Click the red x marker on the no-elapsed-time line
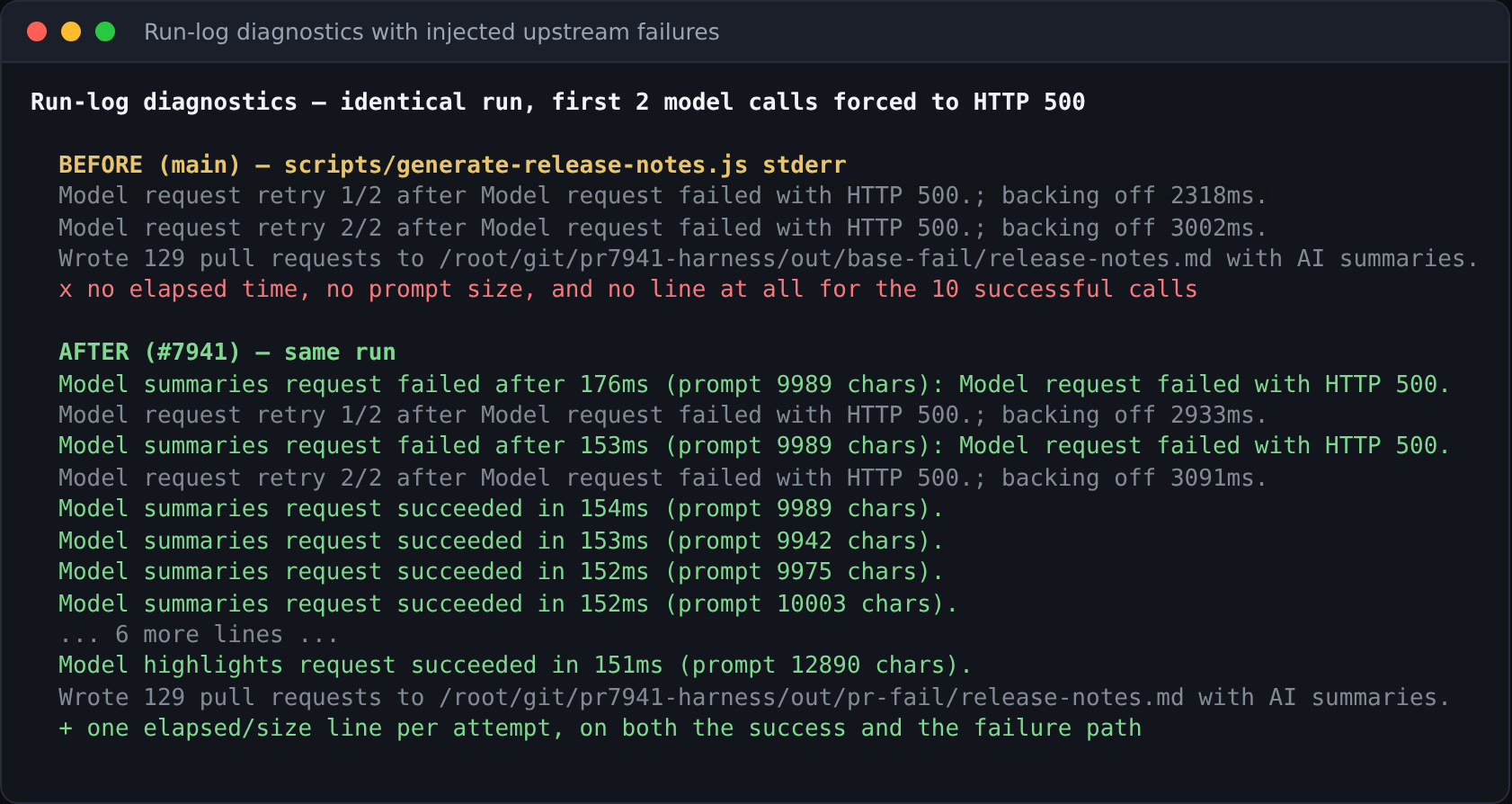This screenshot has height=804, width=1512. point(65,290)
